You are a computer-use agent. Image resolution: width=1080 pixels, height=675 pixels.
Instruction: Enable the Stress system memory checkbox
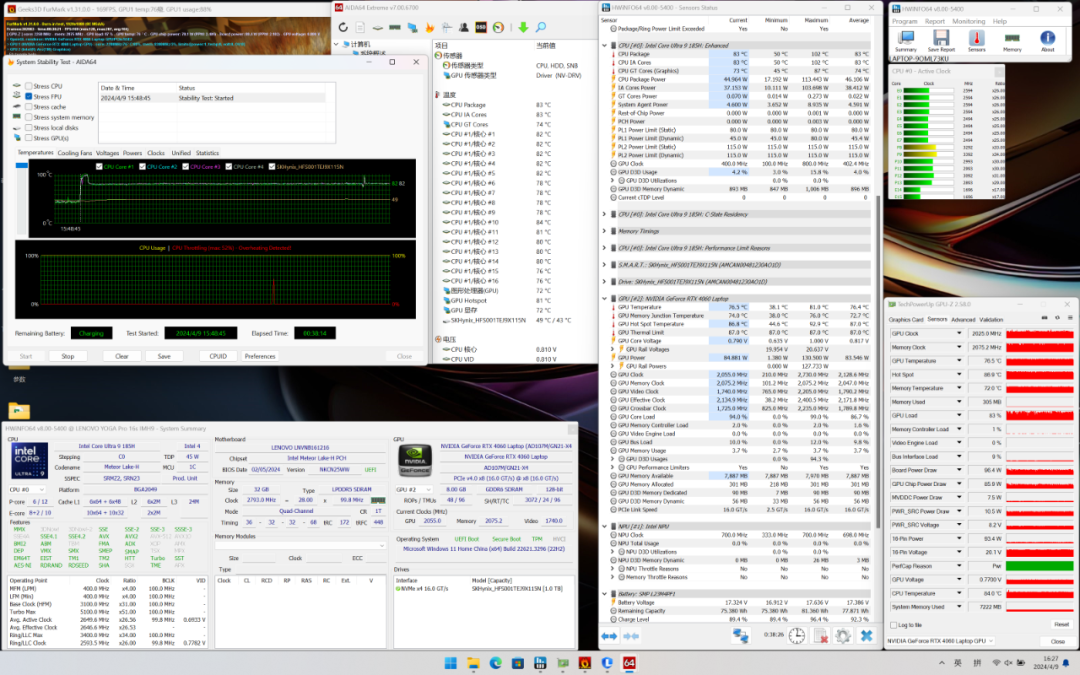click(x=28, y=117)
